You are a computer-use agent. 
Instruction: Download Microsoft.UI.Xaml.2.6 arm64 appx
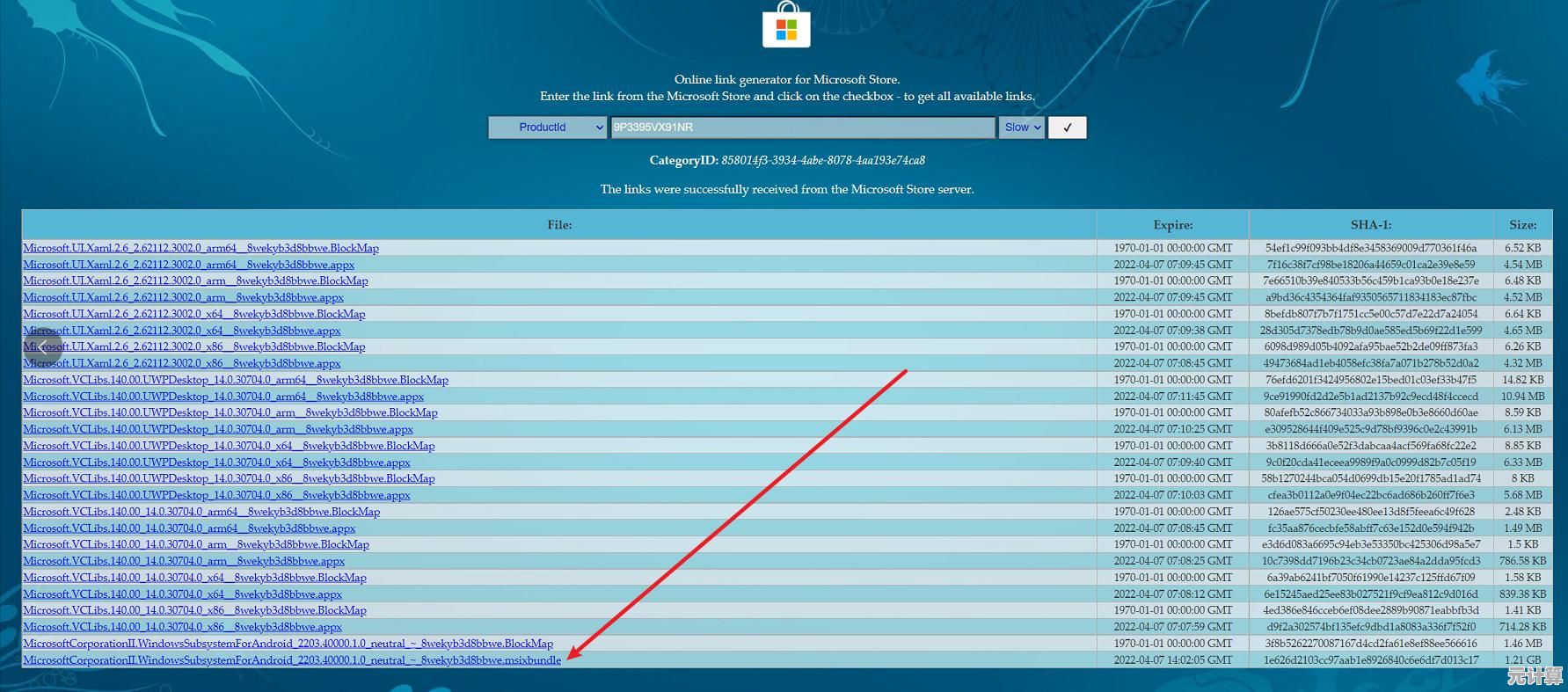click(189, 265)
